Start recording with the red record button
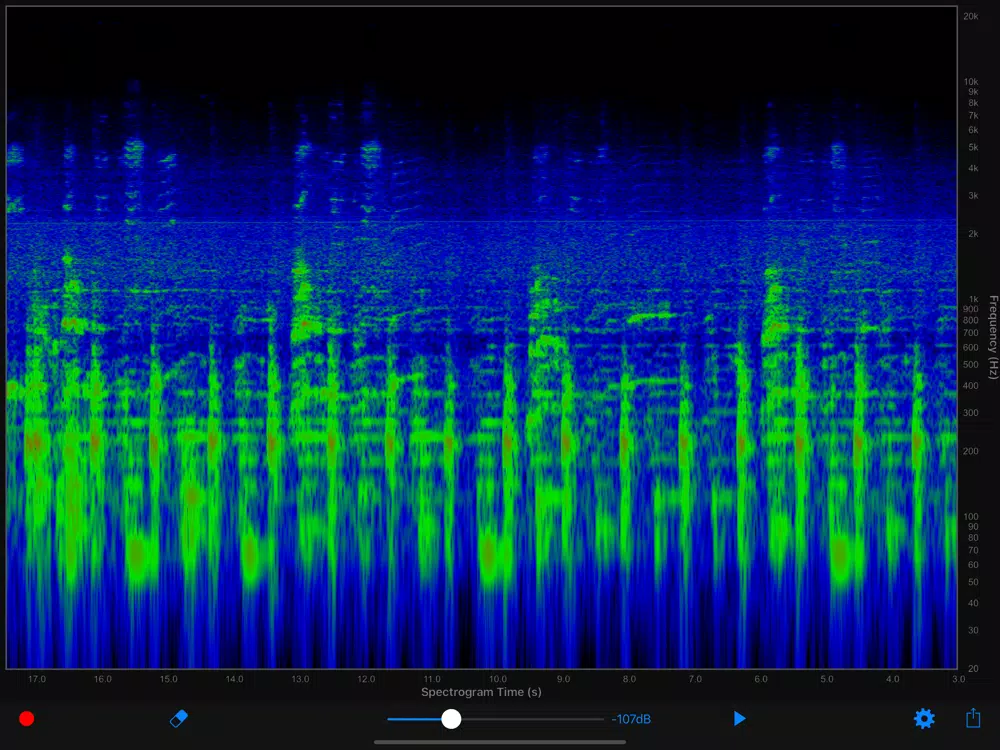Image resolution: width=1000 pixels, height=750 pixels. click(27, 719)
